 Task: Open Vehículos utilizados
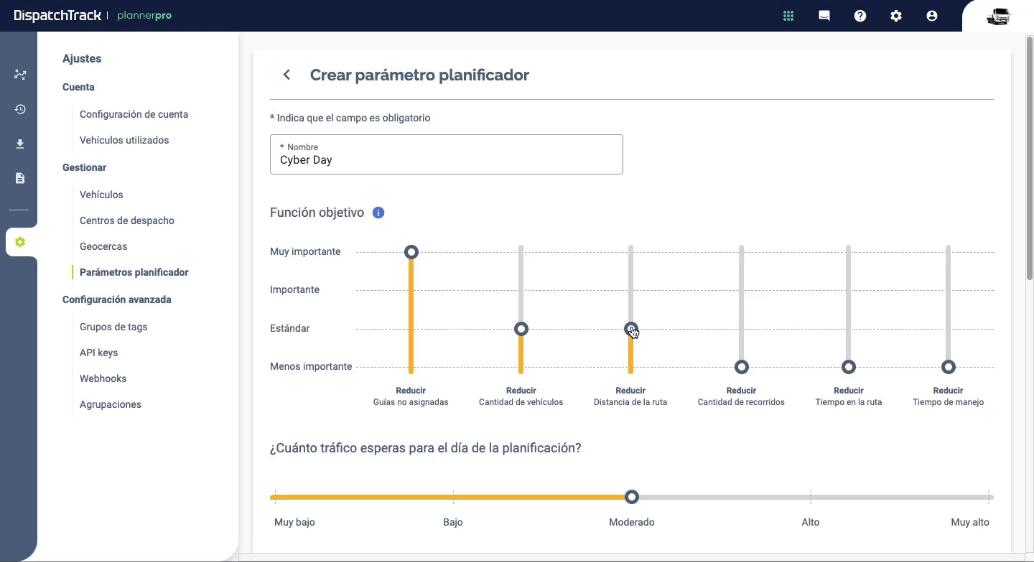[124, 140]
